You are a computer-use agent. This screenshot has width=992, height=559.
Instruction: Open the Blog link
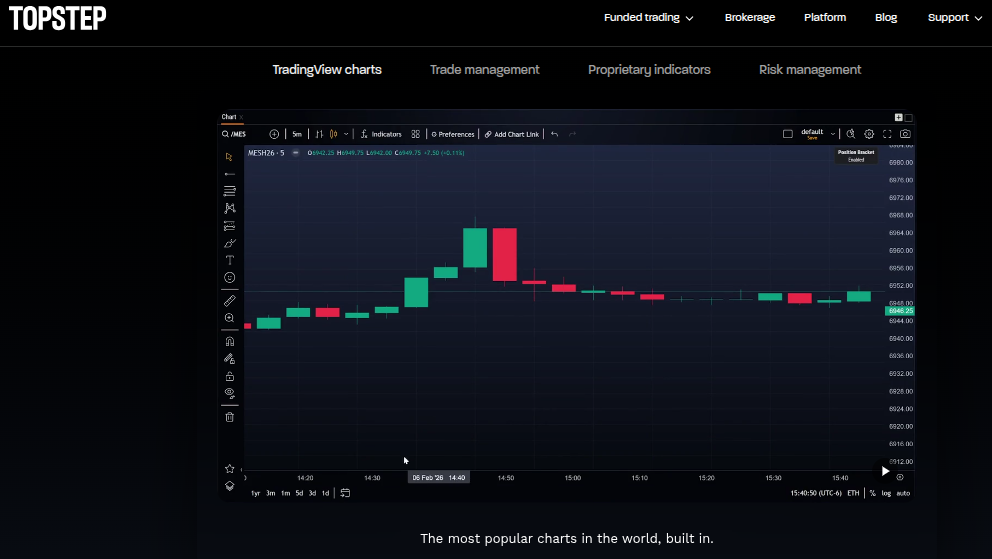tap(886, 18)
